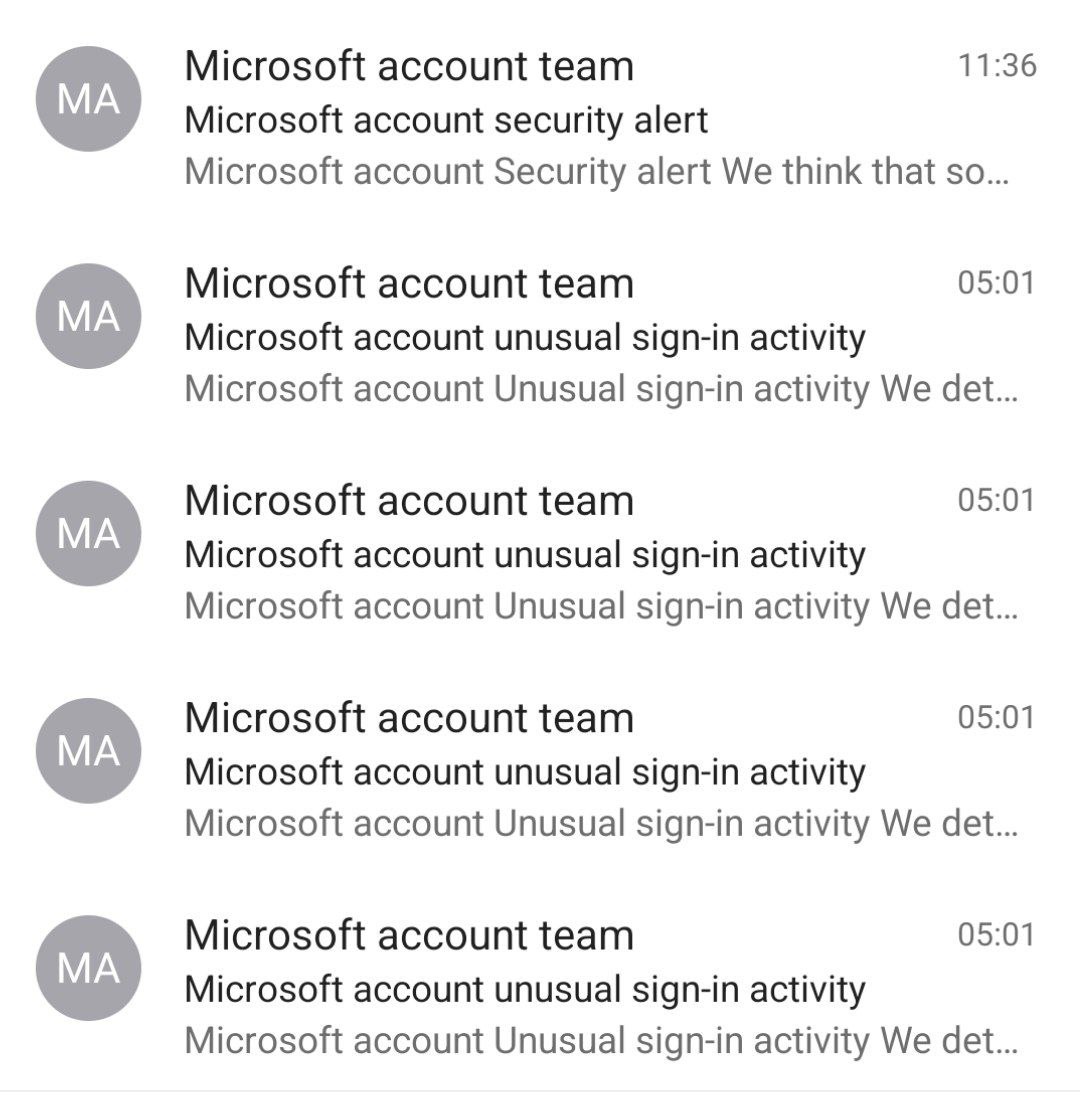Open the first unusual sign-in activity subject
This screenshot has height=1118, width=1080.
[525, 337]
